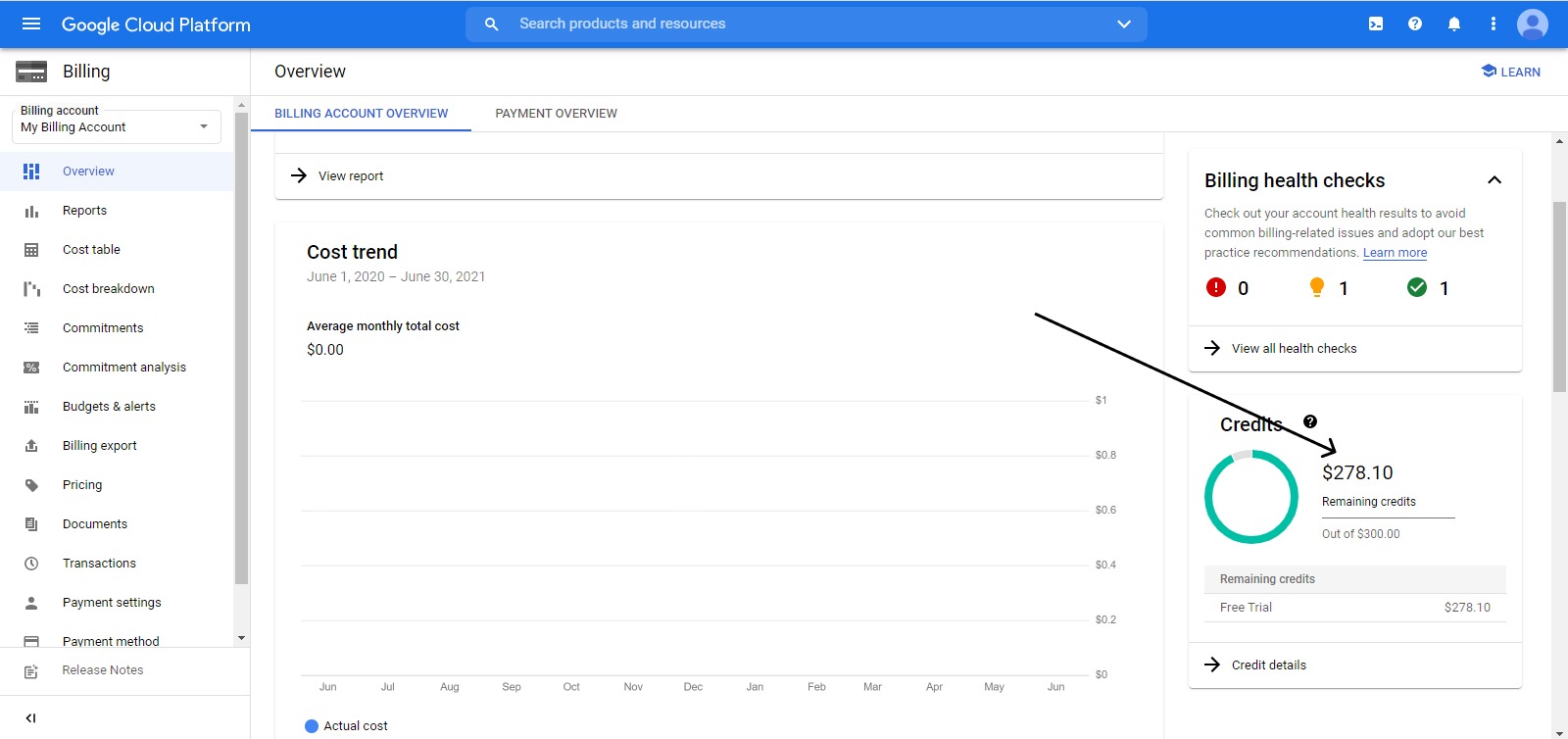Open the help question mark menu
The image size is (1568, 739).
tap(1415, 24)
